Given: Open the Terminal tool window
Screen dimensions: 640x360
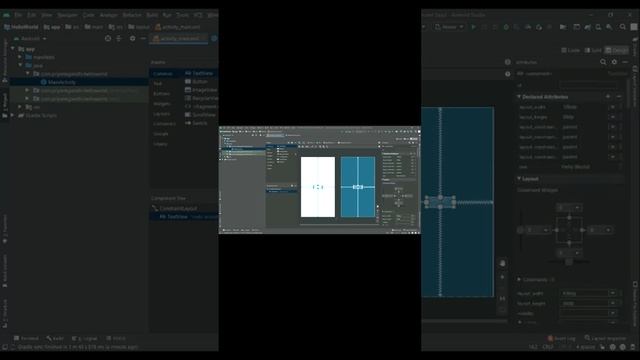Looking at the screenshot, I should point(27,338).
